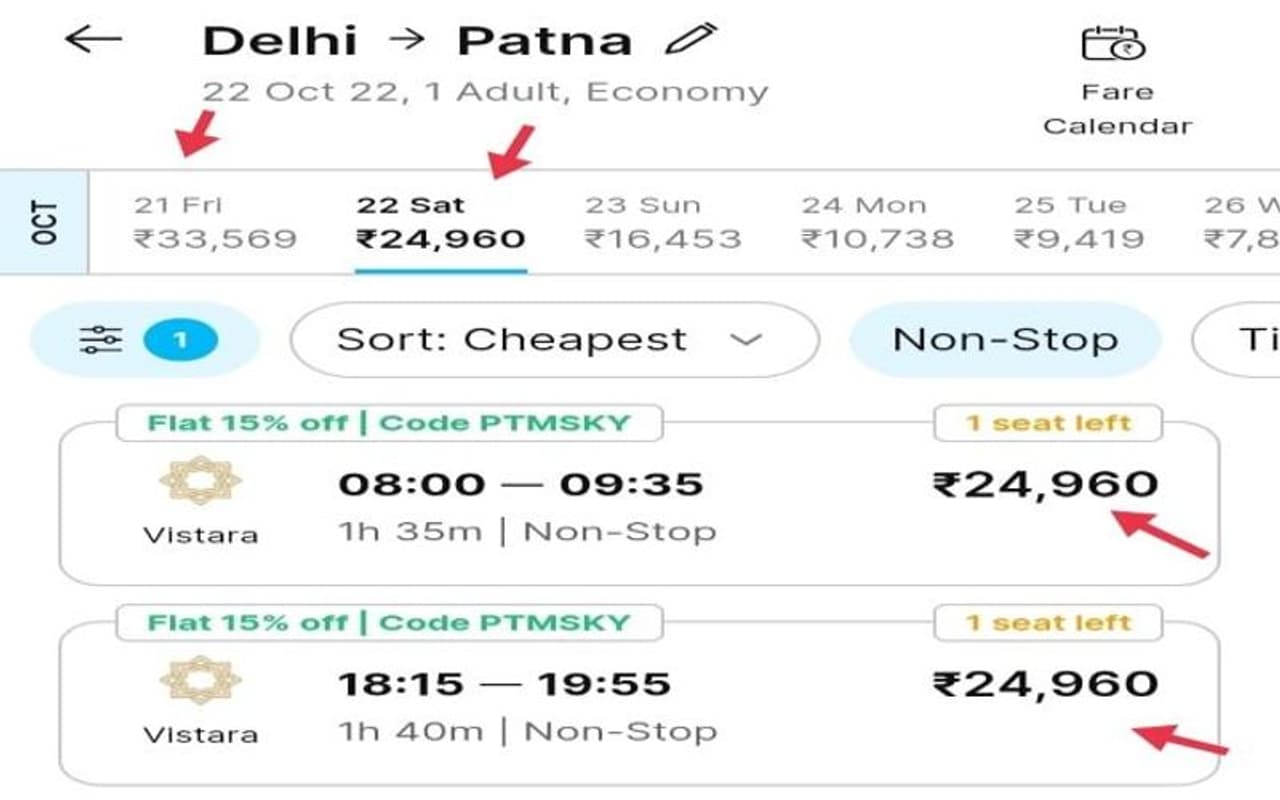Tap the Vistara logo on 08:00 flight

click(200, 481)
